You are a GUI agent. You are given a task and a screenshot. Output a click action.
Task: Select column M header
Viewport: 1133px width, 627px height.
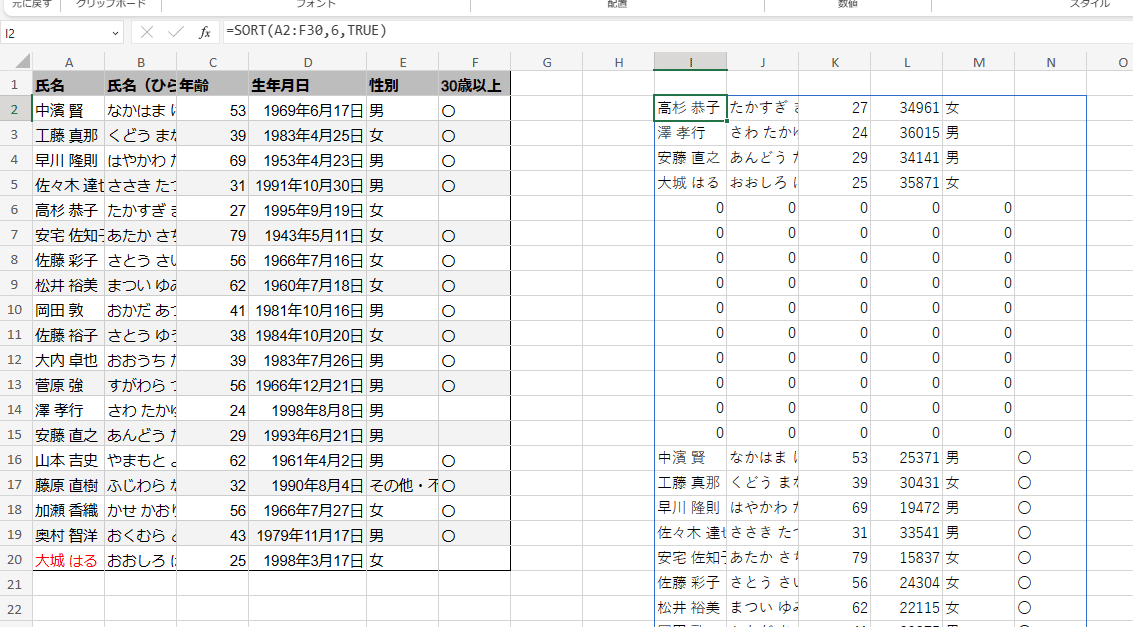coord(979,63)
